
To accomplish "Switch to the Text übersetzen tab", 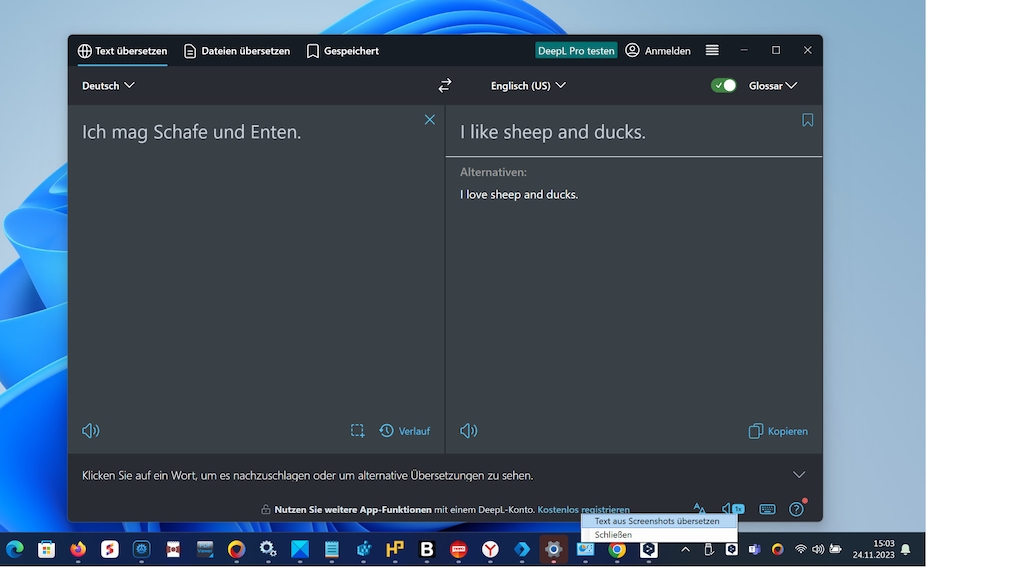I will (122, 51).
